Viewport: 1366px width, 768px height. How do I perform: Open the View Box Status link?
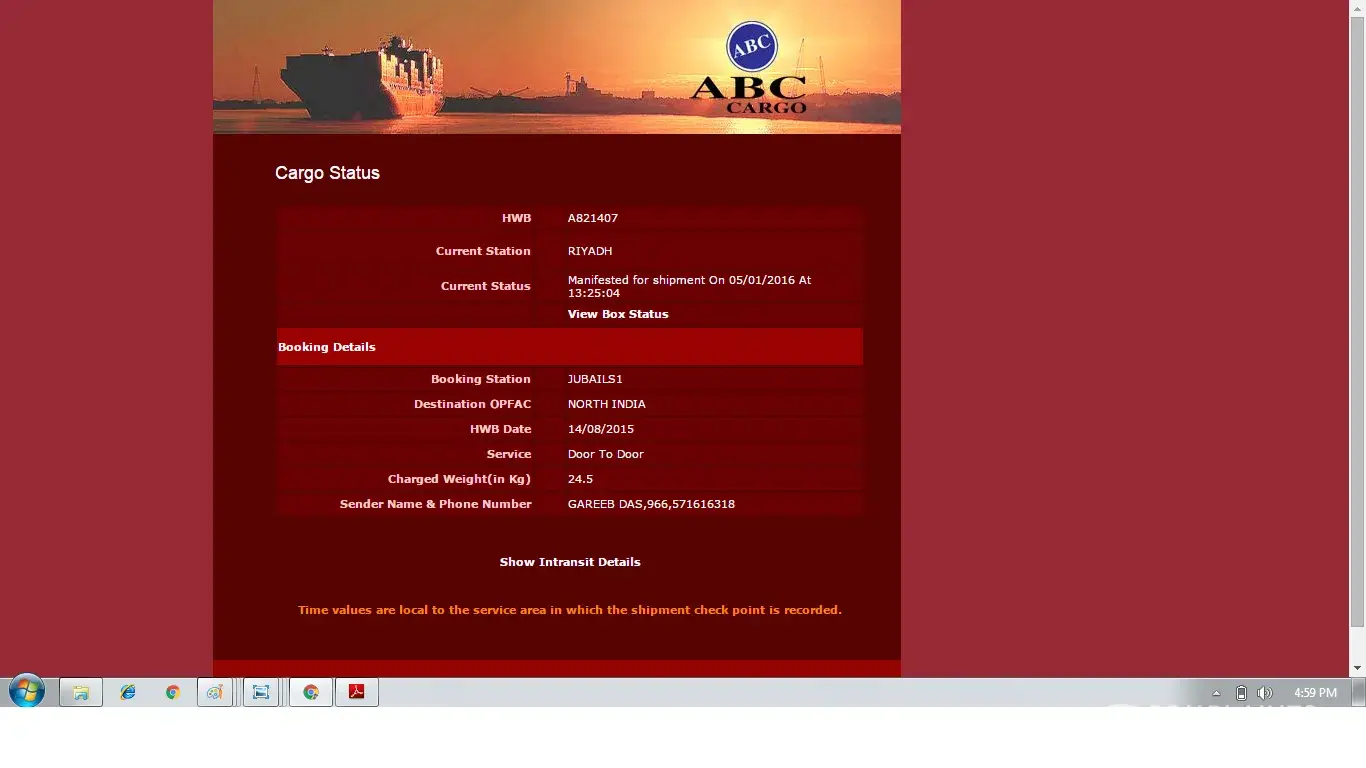coord(618,314)
